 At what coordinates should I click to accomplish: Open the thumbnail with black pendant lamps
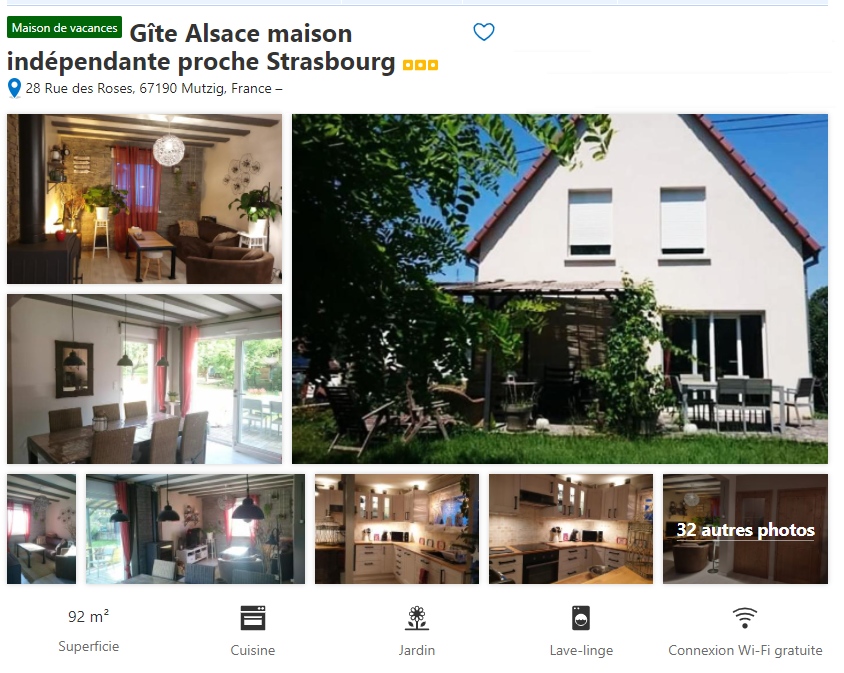pos(195,529)
